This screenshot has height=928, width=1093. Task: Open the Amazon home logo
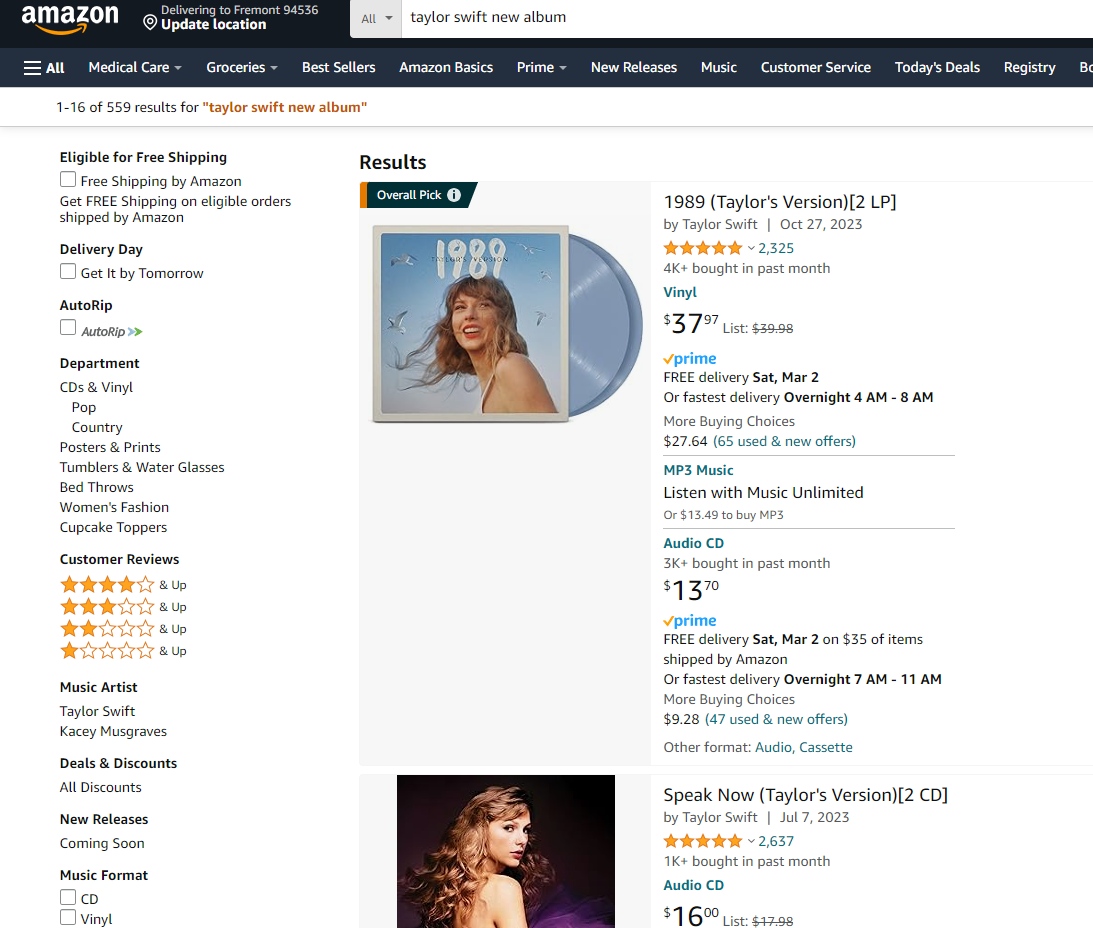coord(70,18)
